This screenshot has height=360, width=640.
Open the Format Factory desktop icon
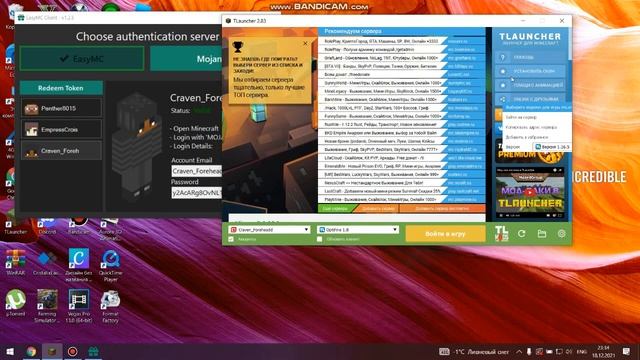pos(111,306)
